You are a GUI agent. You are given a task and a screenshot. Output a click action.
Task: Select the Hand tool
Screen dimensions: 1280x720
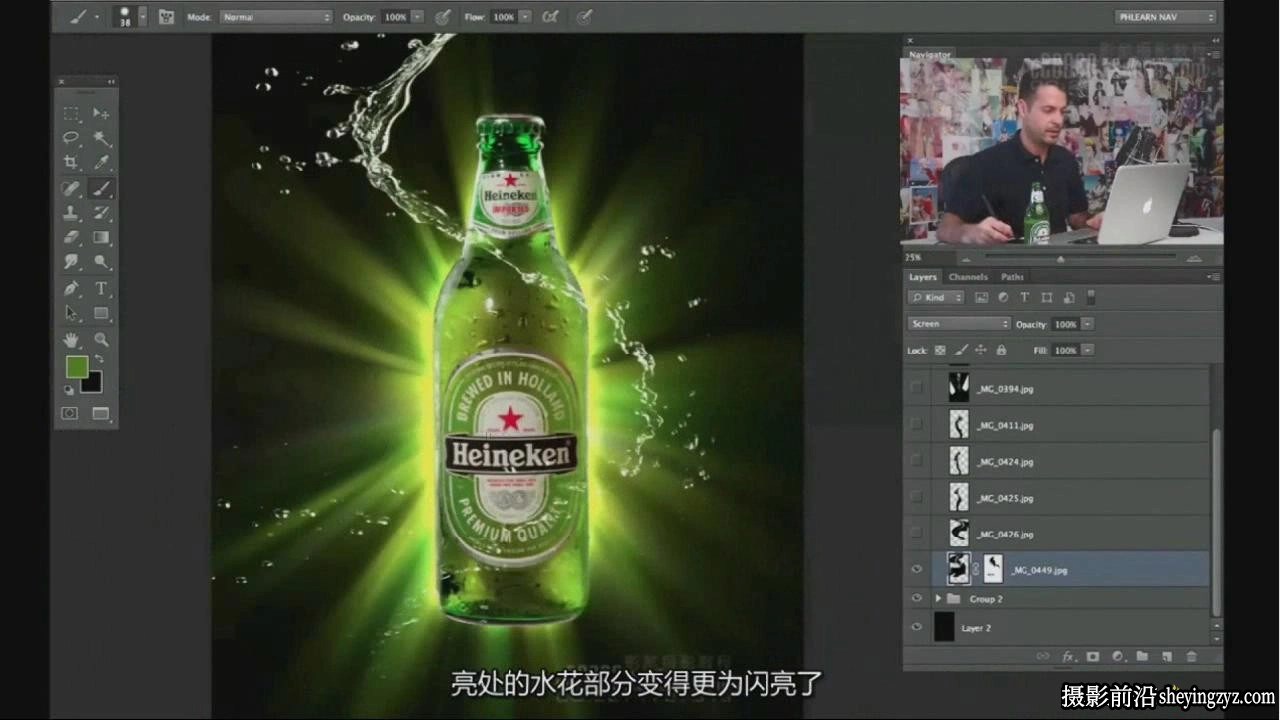click(71, 340)
